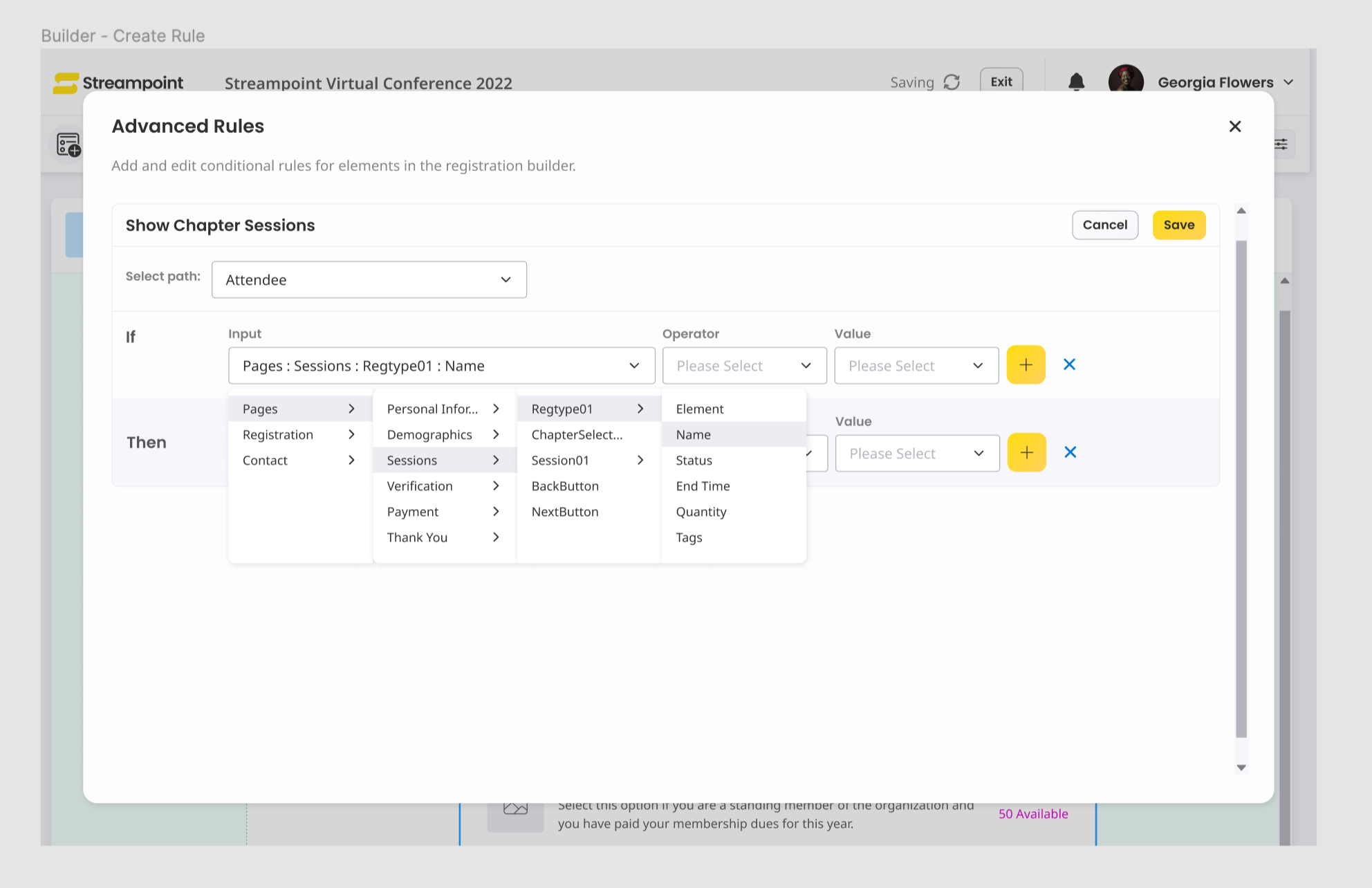Click the notification bell icon
Screen dimensions: 1372x888
pyautogui.click(x=1076, y=82)
